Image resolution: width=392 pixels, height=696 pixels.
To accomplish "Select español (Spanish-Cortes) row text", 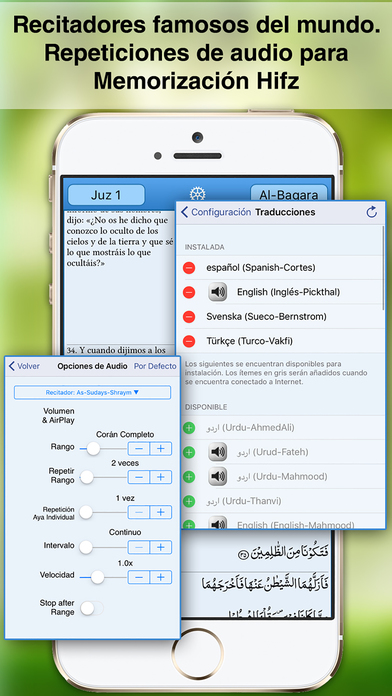I will pyautogui.click(x=261, y=268).
